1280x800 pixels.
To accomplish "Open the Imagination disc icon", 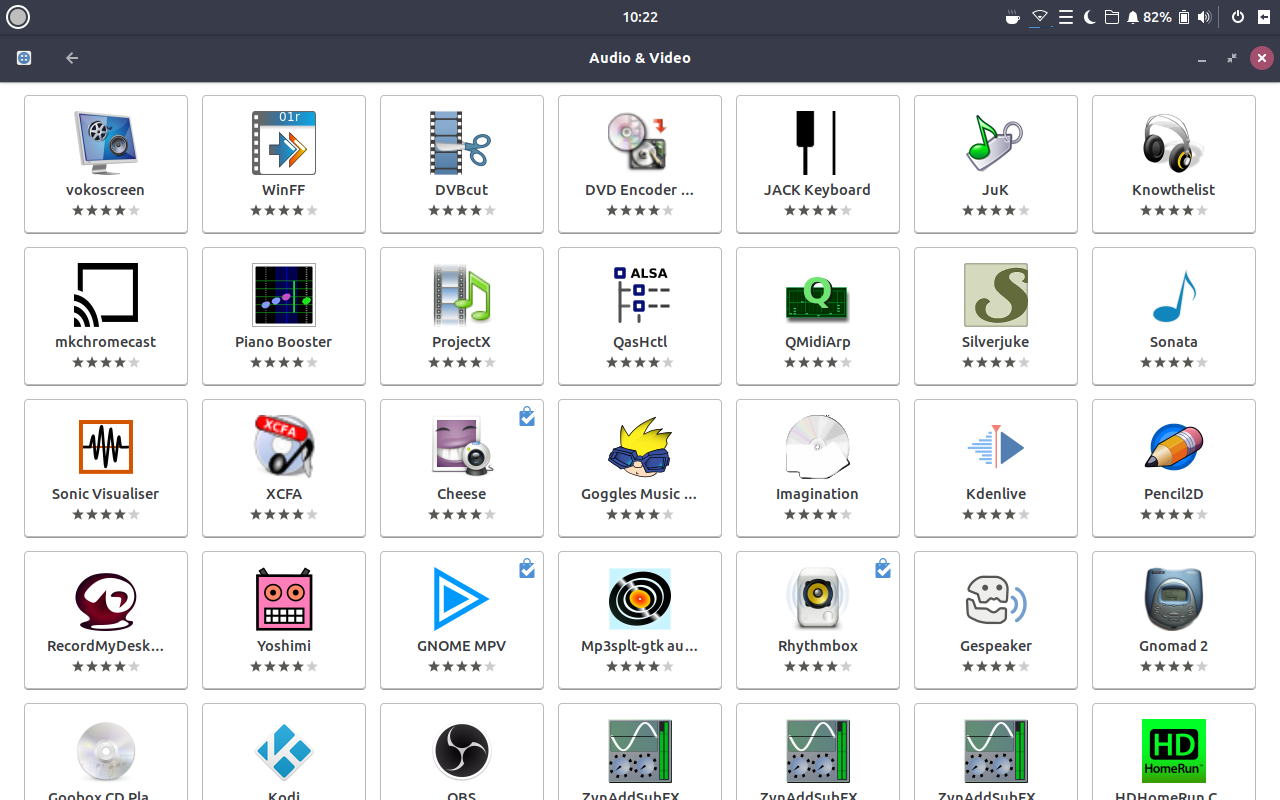I will click(818, 447).
